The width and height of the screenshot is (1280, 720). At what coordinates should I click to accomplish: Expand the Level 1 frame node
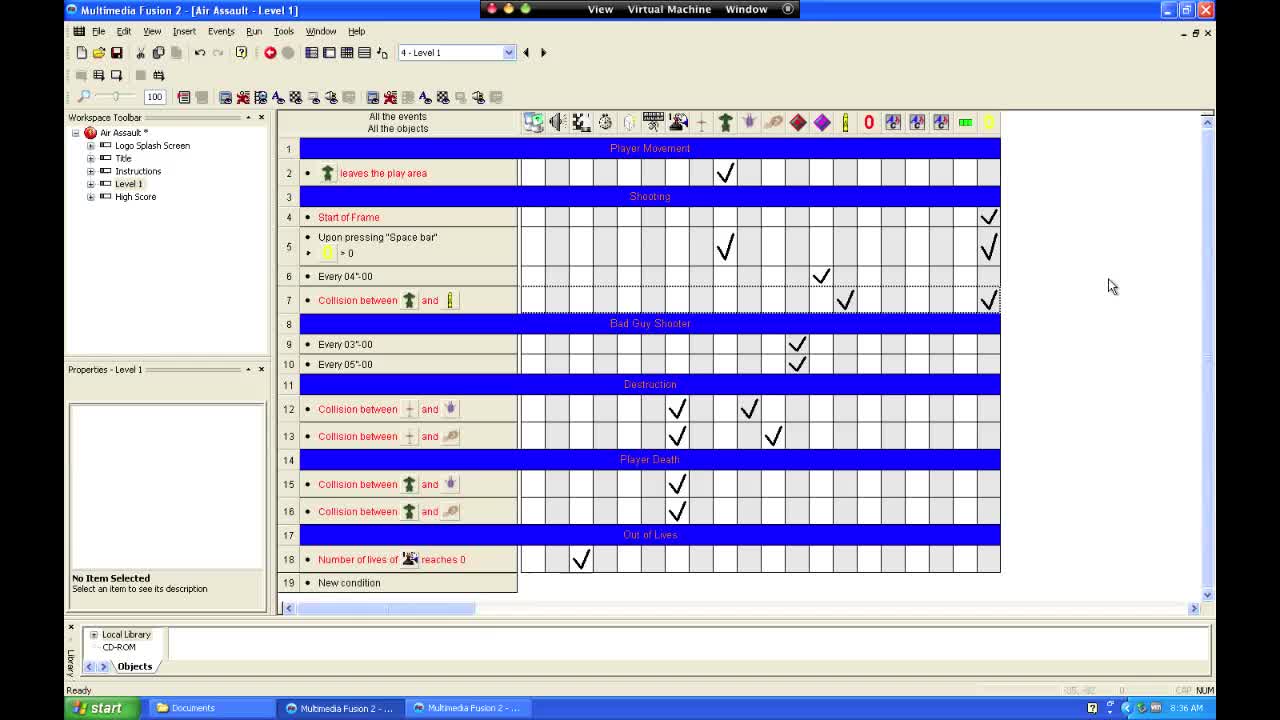coord(91,184)
